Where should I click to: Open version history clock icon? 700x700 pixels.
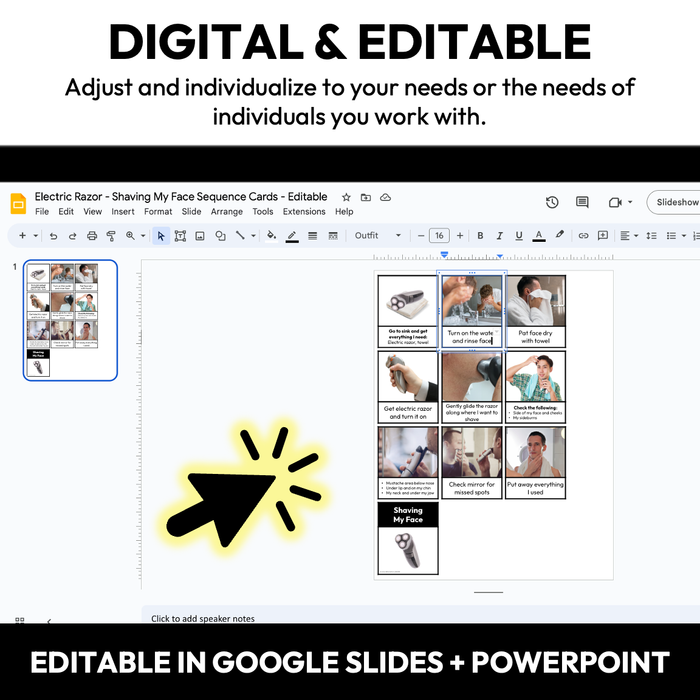(x=552, y=202)
